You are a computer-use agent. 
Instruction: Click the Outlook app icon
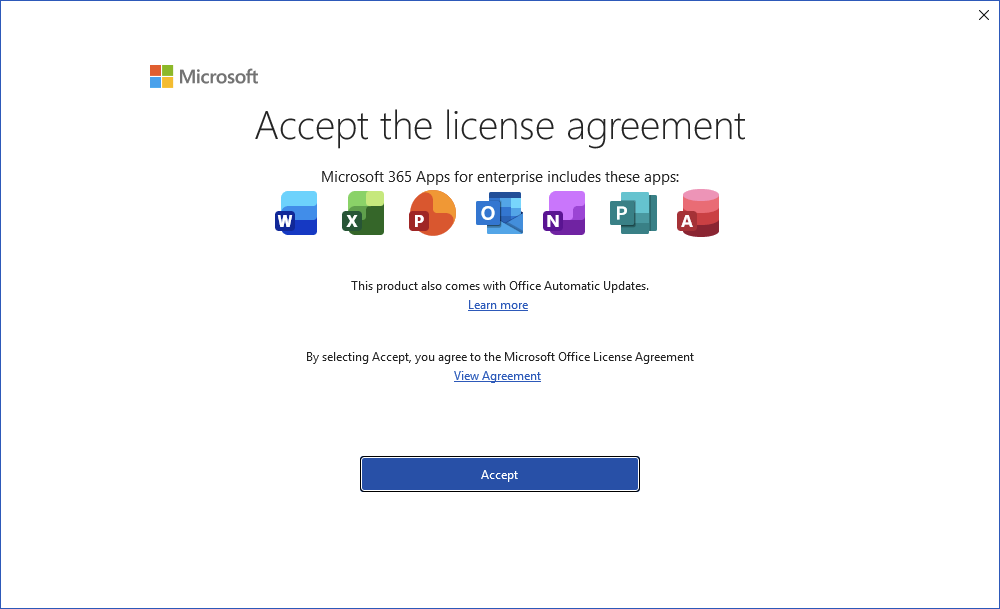pos(498,213)
